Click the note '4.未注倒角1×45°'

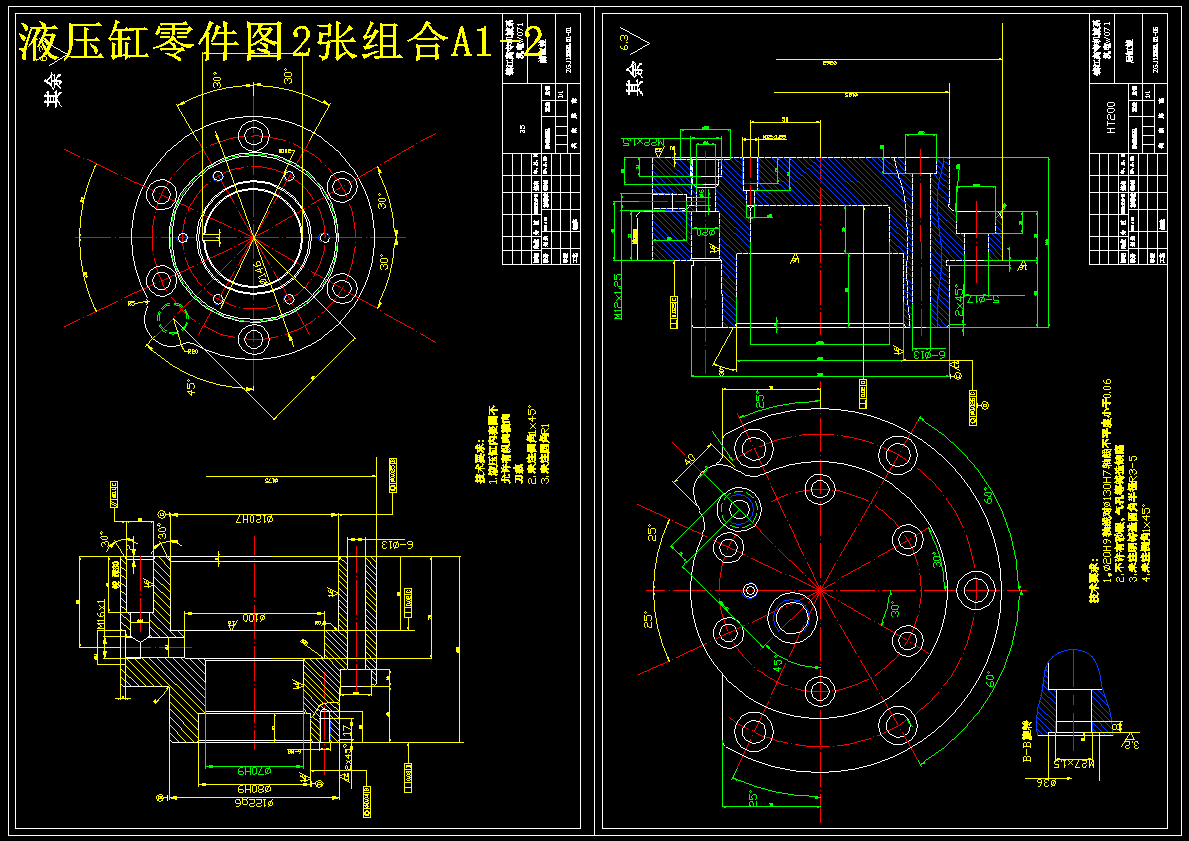1146,544
